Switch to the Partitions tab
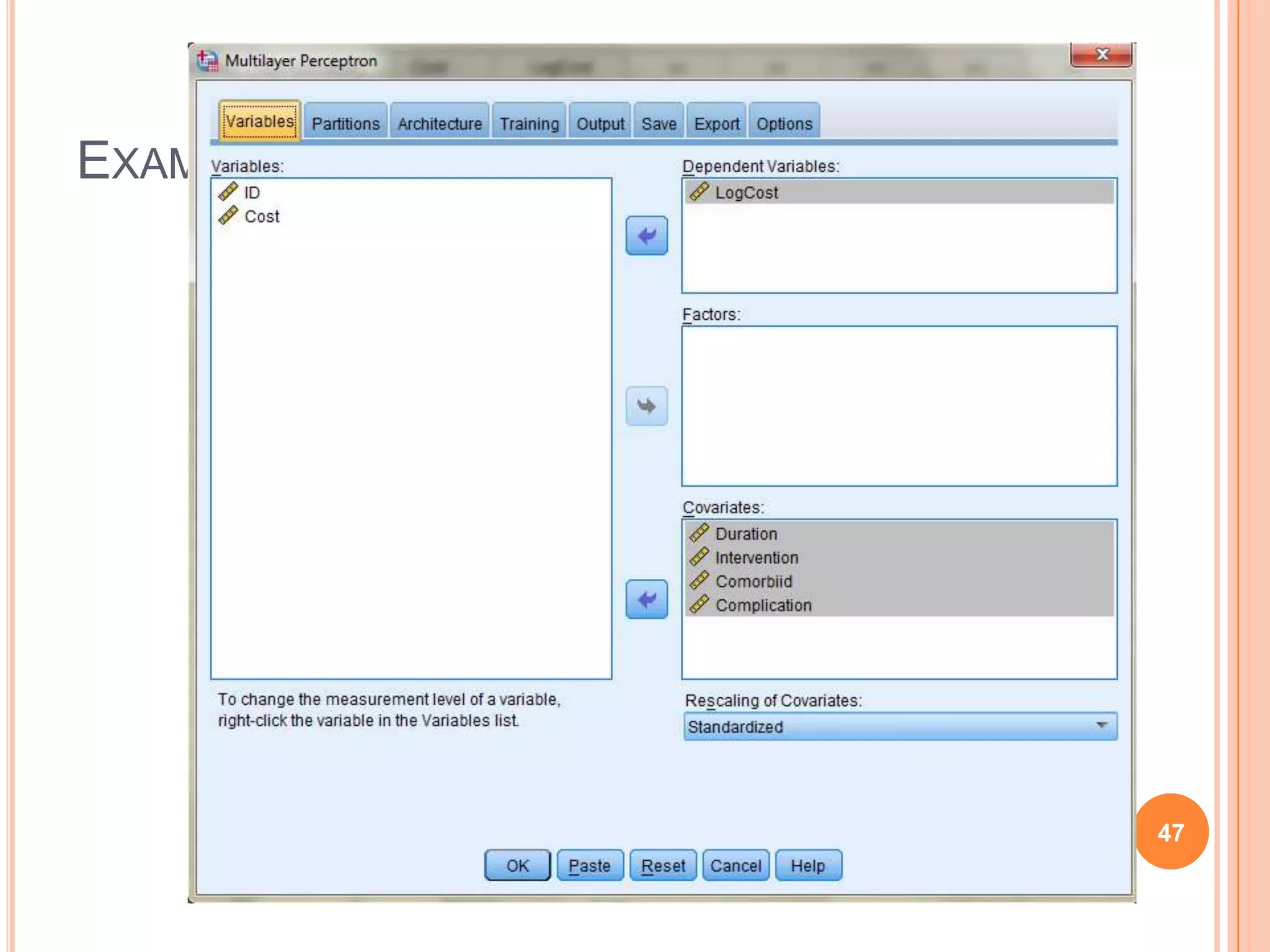The width and height of the screenshot is (1270, 952). coord(345,123)
